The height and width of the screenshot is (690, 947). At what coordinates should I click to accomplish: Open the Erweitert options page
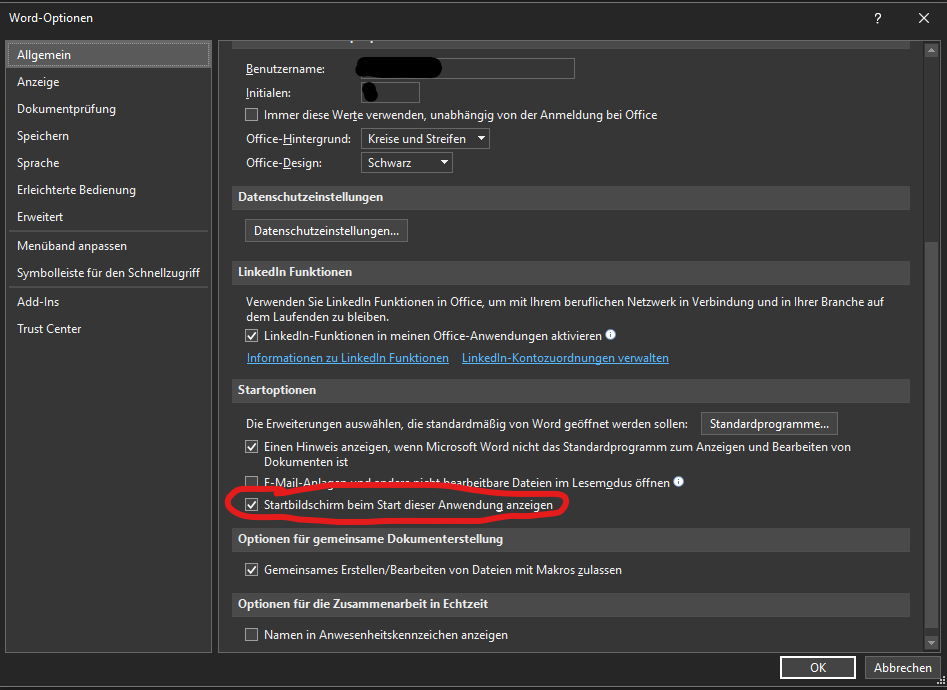tap(109, 217)
